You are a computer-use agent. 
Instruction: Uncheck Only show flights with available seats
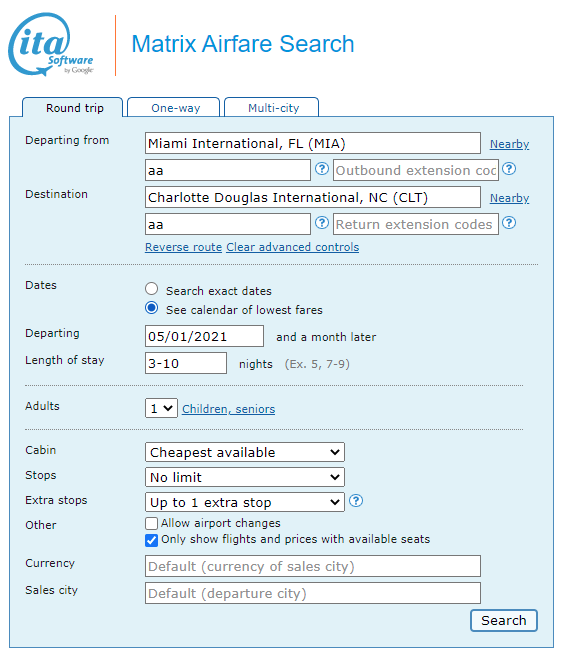click(x=152, y=540)
